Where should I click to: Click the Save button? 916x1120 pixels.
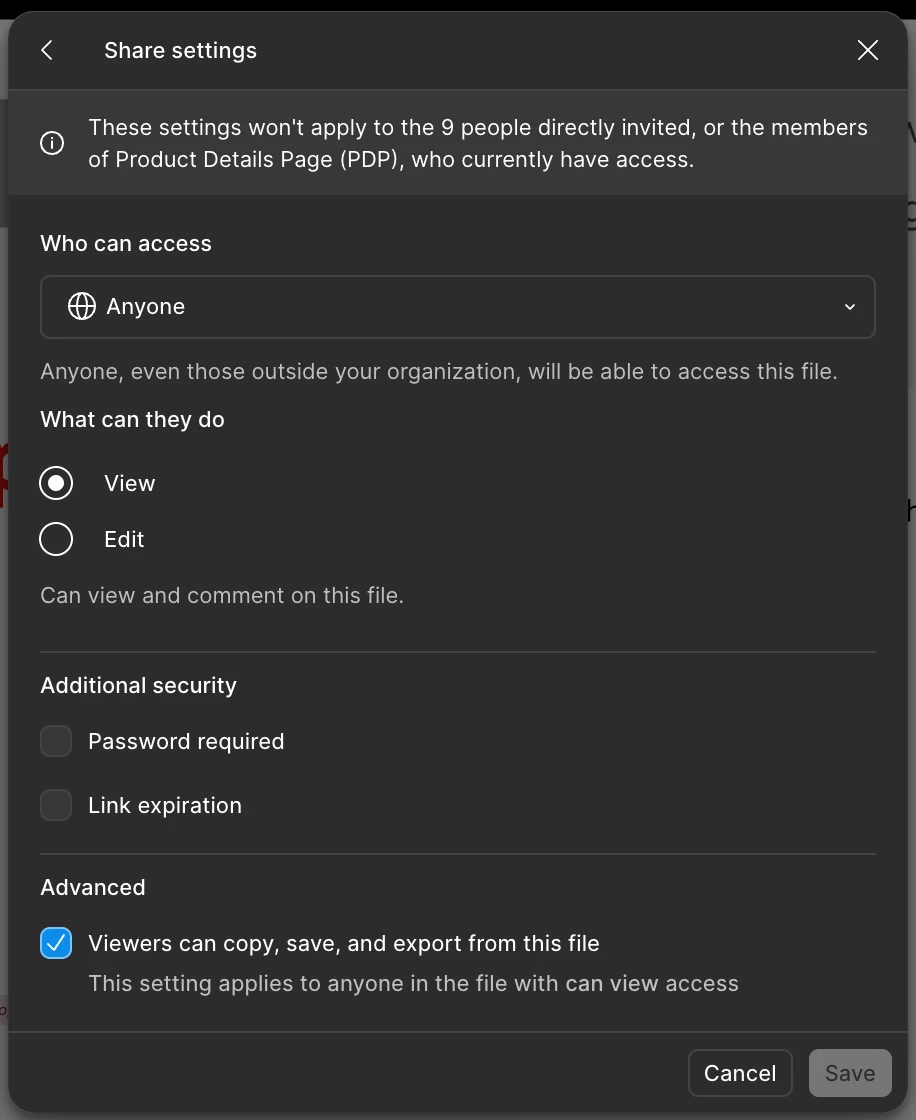point(850,1073)
